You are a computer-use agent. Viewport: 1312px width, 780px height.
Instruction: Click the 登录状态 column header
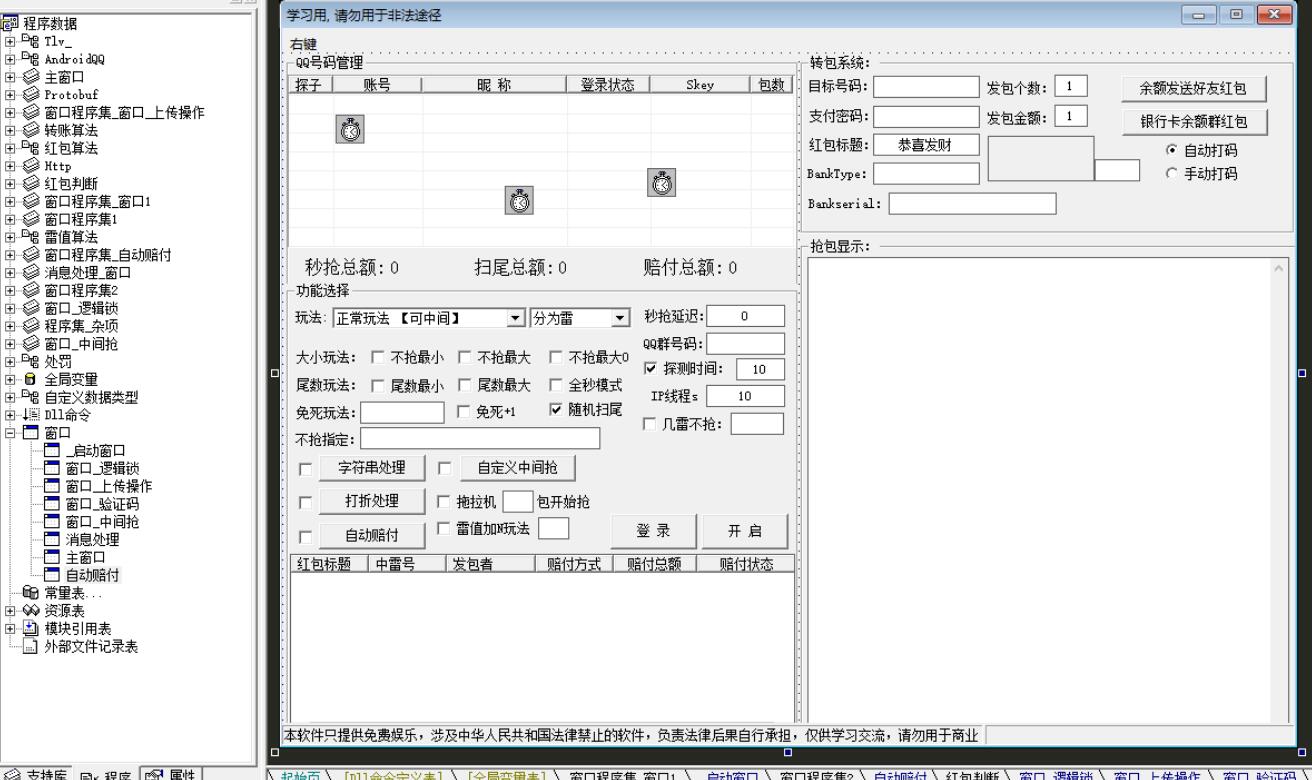607,85
